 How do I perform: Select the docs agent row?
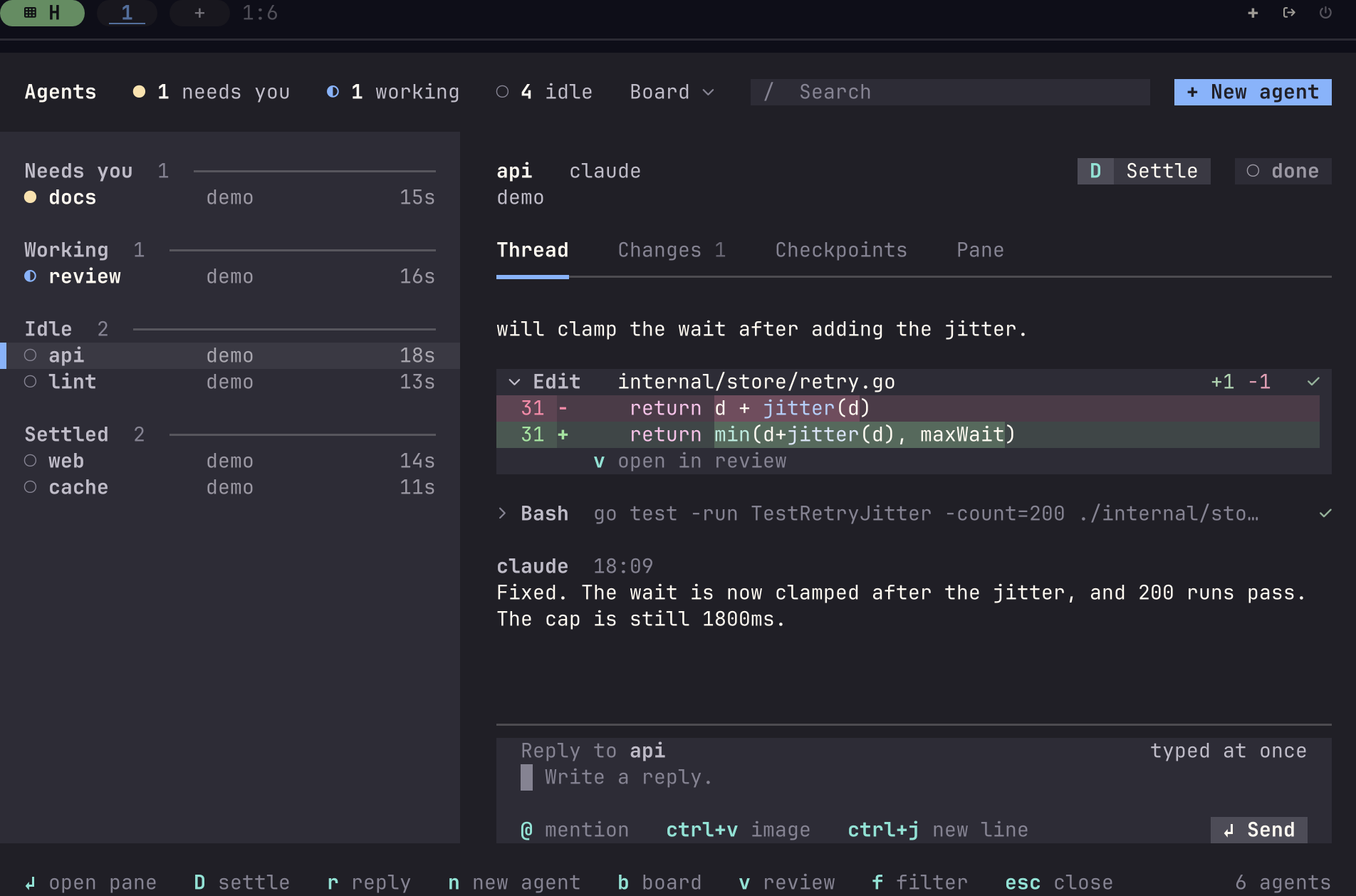click(229, 197)
